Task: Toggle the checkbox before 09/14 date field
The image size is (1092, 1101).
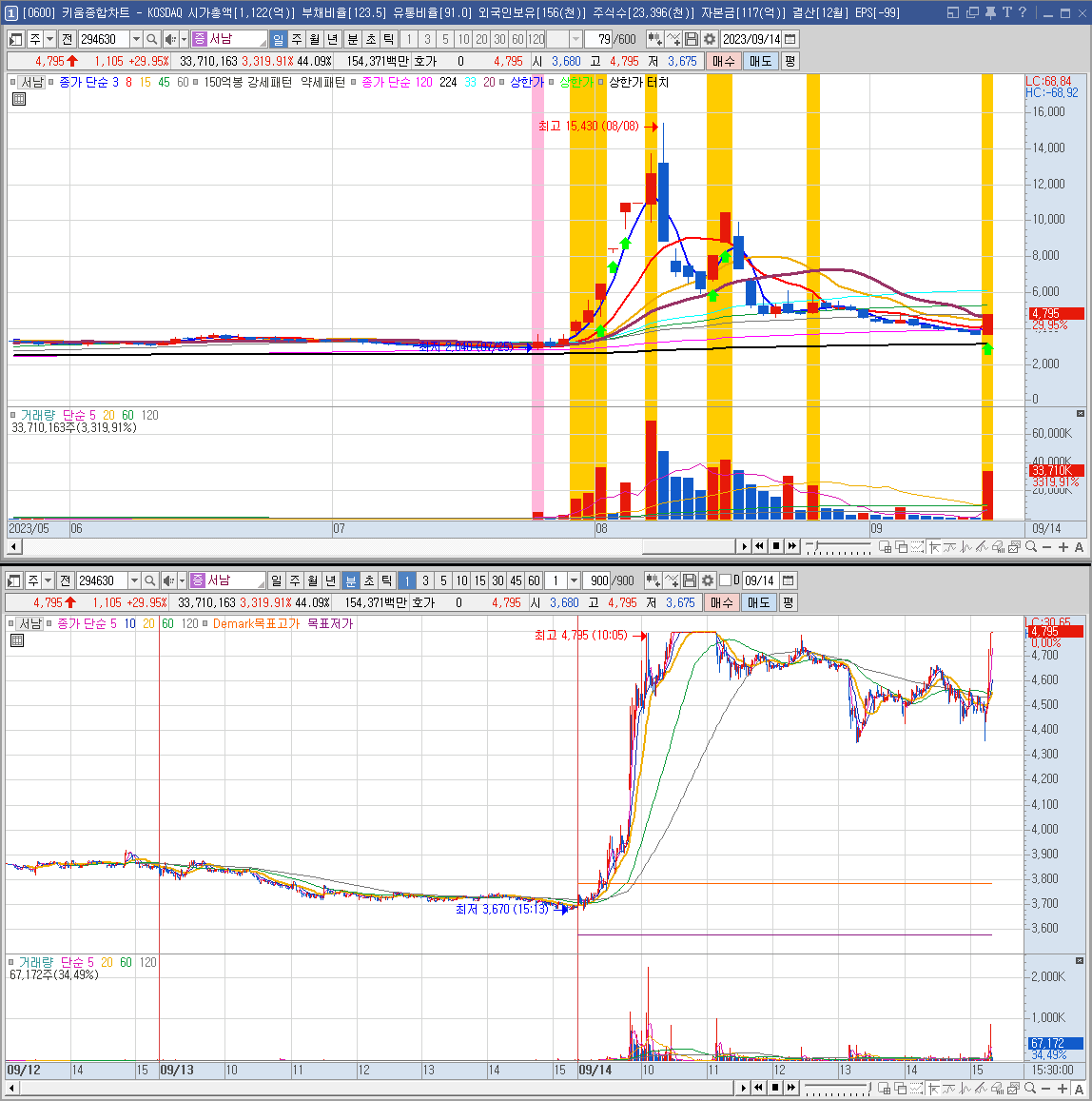Action: coord(726,580)
